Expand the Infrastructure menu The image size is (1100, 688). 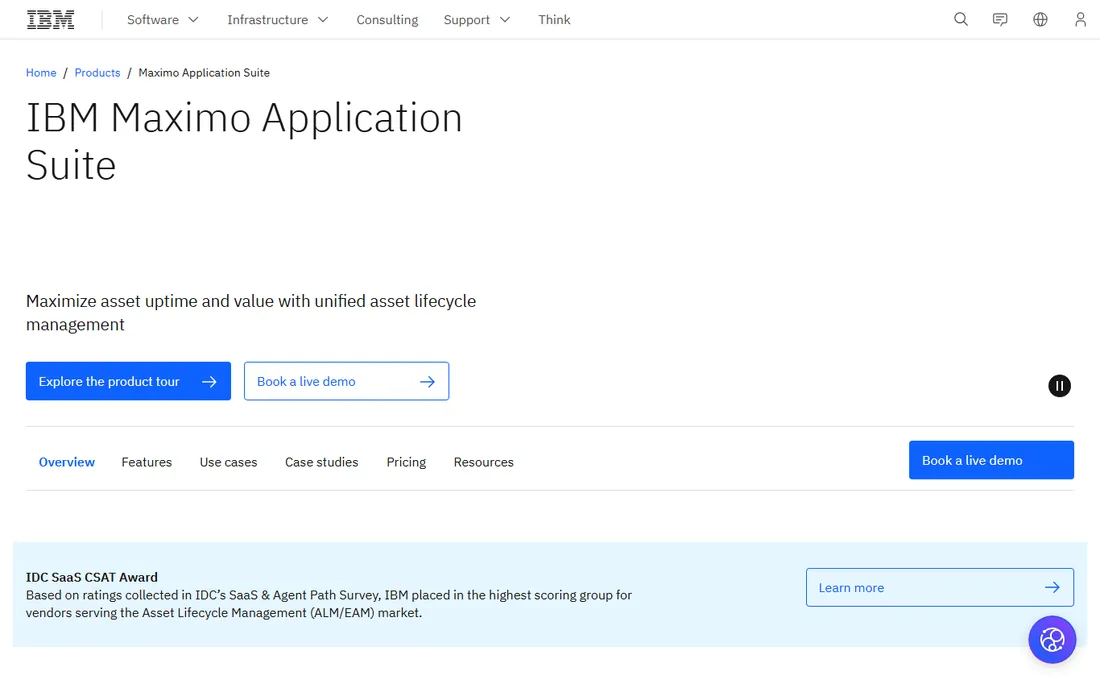[278, 20]
